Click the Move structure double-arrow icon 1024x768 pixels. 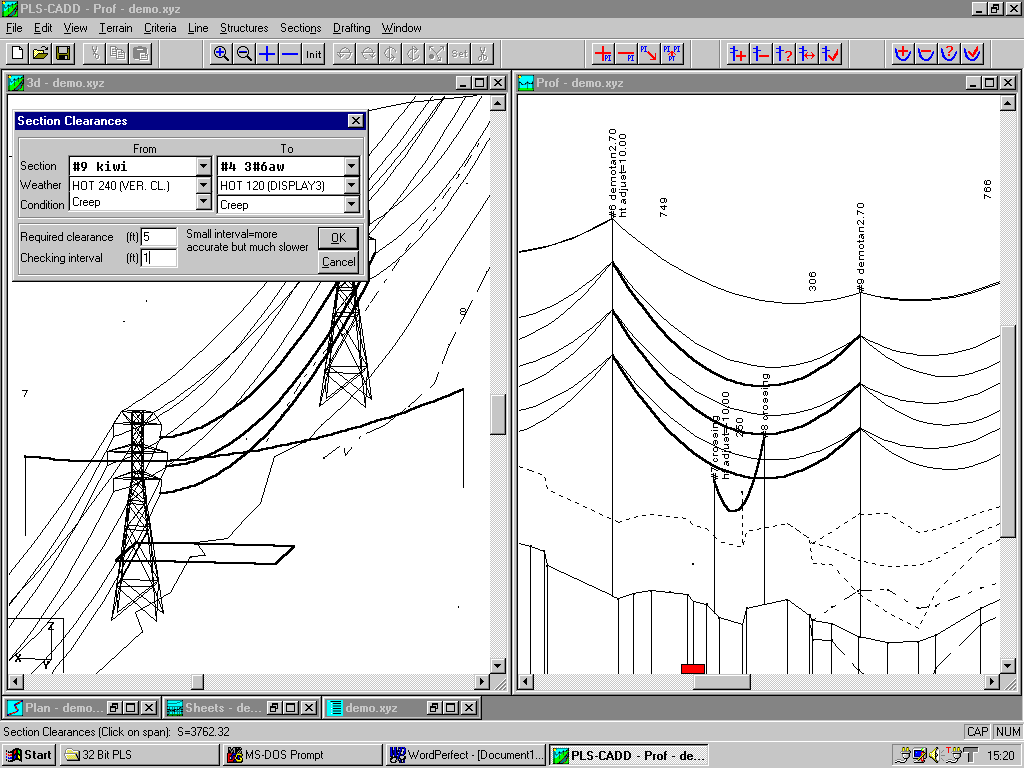(x=807, y=54)
